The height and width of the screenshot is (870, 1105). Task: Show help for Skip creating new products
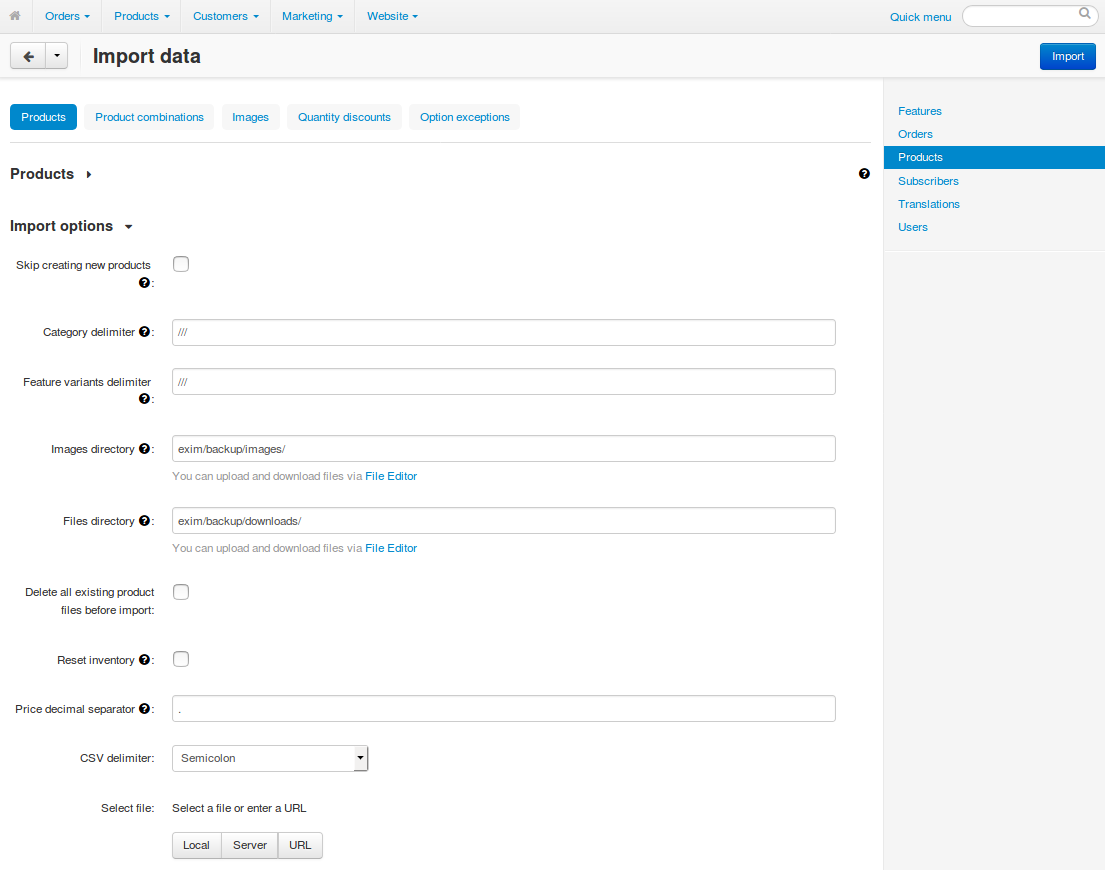[x=144, y=282]
